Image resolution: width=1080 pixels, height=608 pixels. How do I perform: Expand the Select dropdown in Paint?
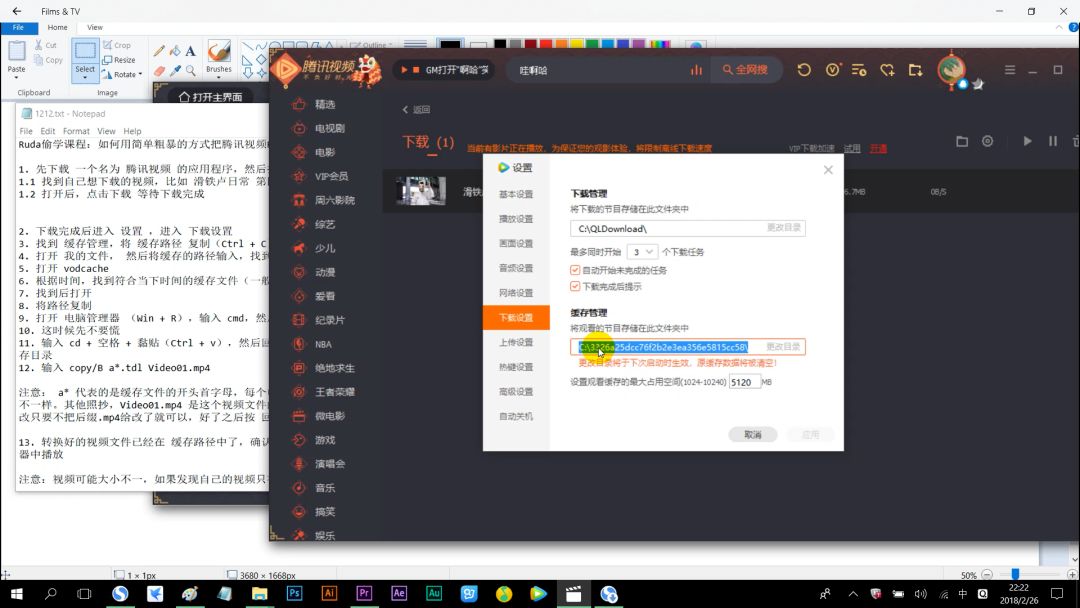point(85,77)
